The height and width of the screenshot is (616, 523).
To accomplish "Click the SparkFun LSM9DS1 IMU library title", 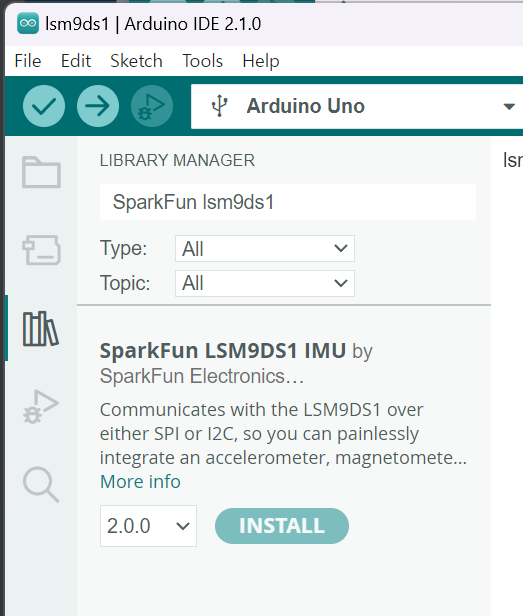I will click(x=223, y=350).
